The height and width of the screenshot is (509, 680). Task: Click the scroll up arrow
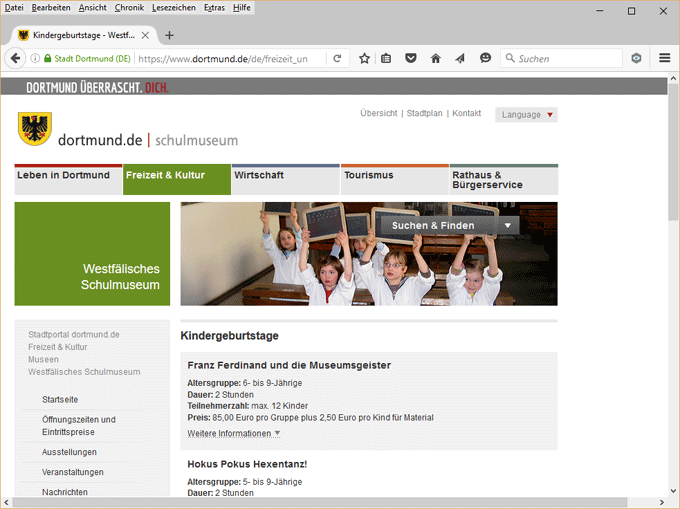tap(673, 78)
